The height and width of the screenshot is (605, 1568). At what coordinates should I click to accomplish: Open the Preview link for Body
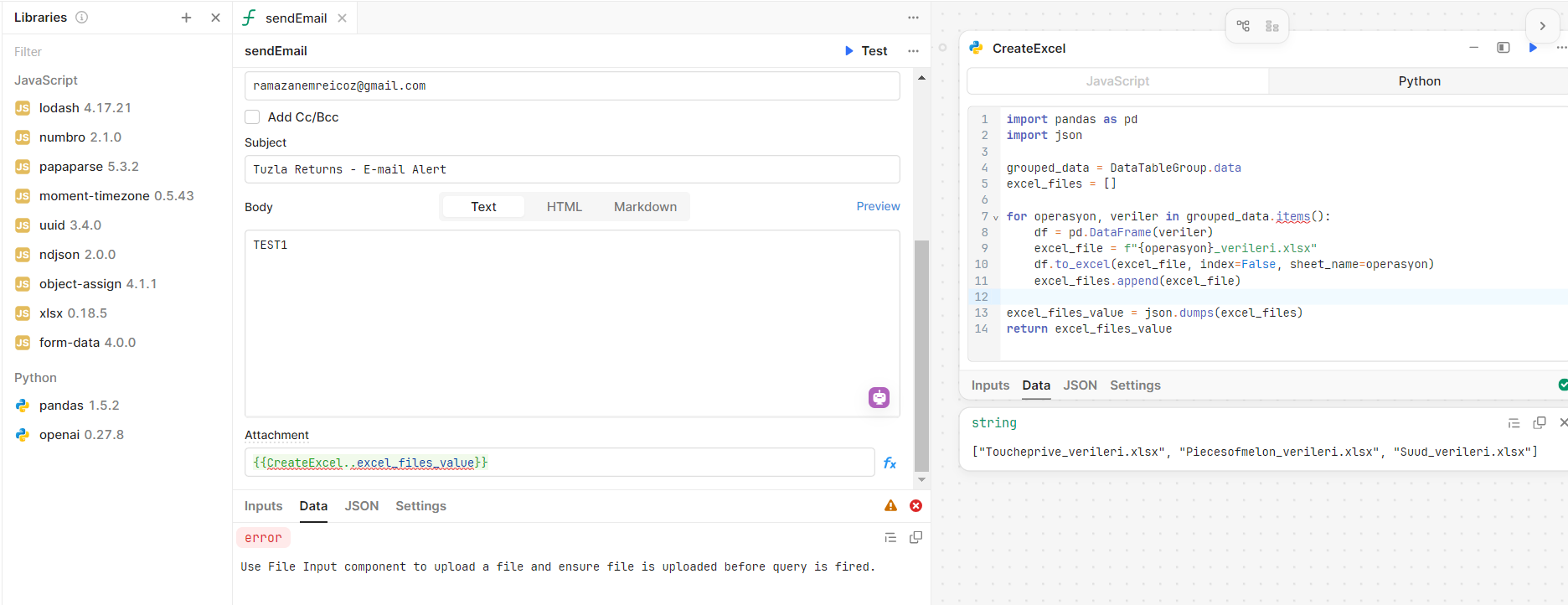pyautogui.click(x=878, y=206)
